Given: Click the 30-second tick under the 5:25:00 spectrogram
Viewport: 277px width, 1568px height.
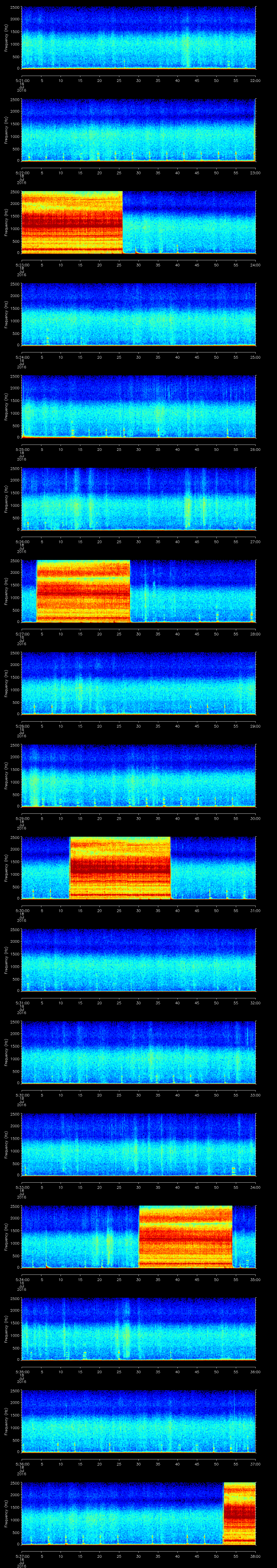Looking at the screenshot, I should (139, 449).
